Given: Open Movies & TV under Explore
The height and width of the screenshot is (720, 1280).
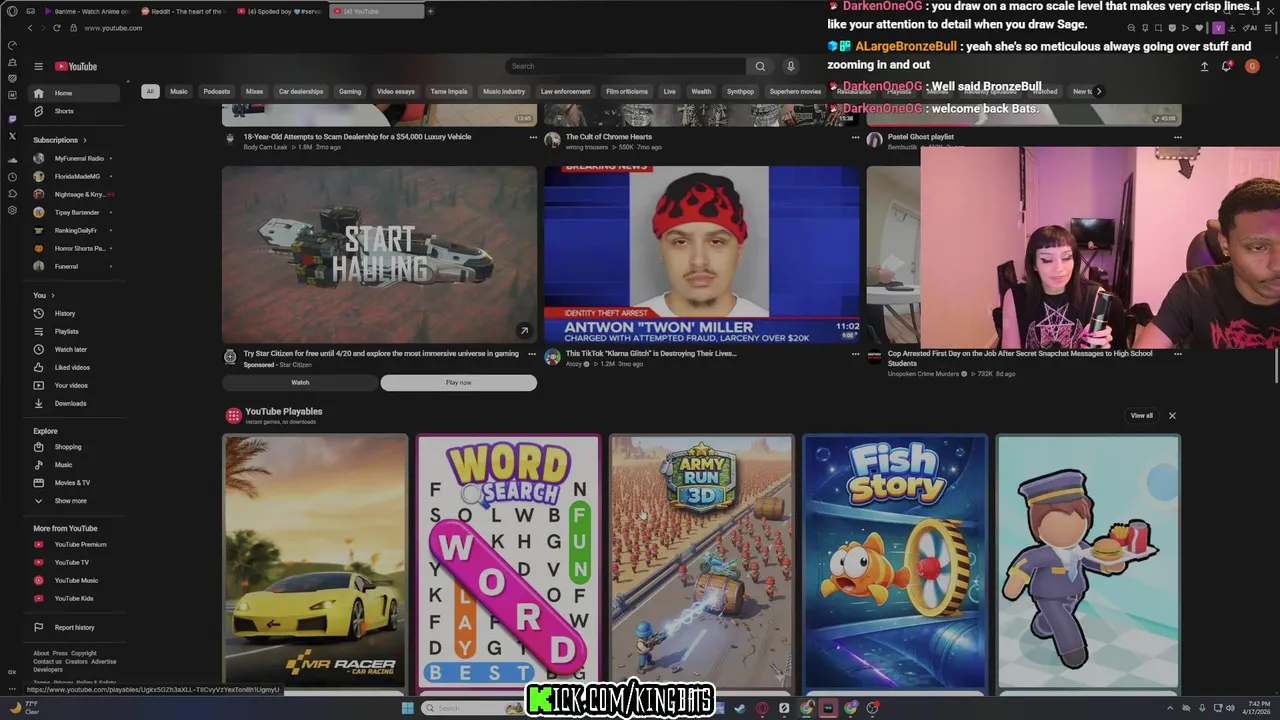Looking at the screenshot, I should tap(75, 483).
